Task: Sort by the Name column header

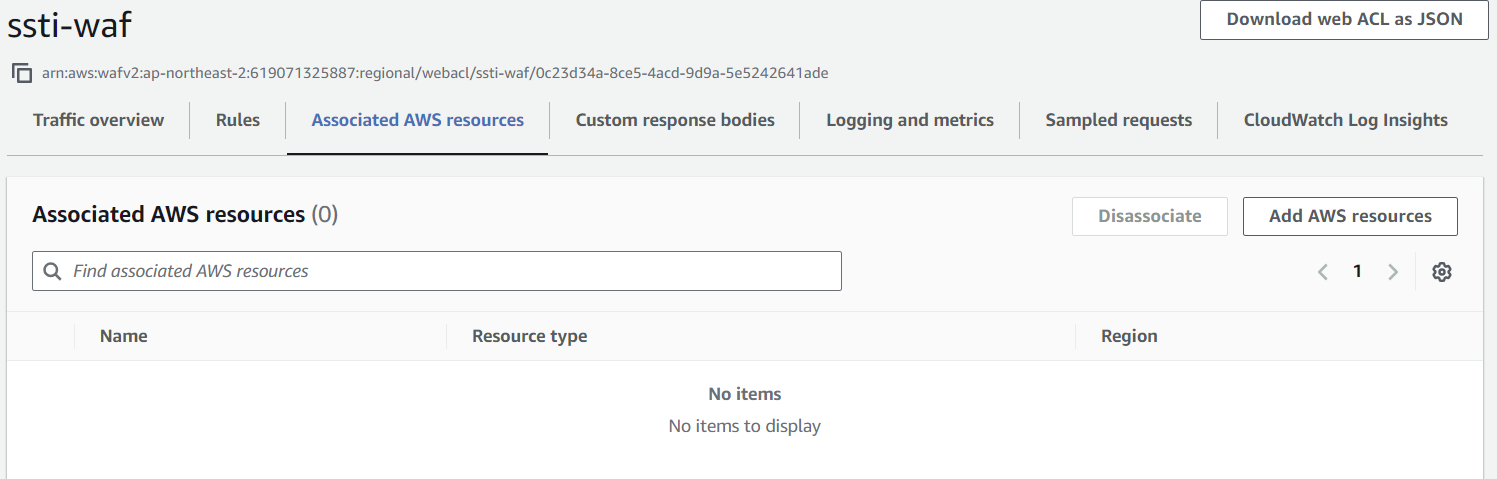Action: pos(124,336)
